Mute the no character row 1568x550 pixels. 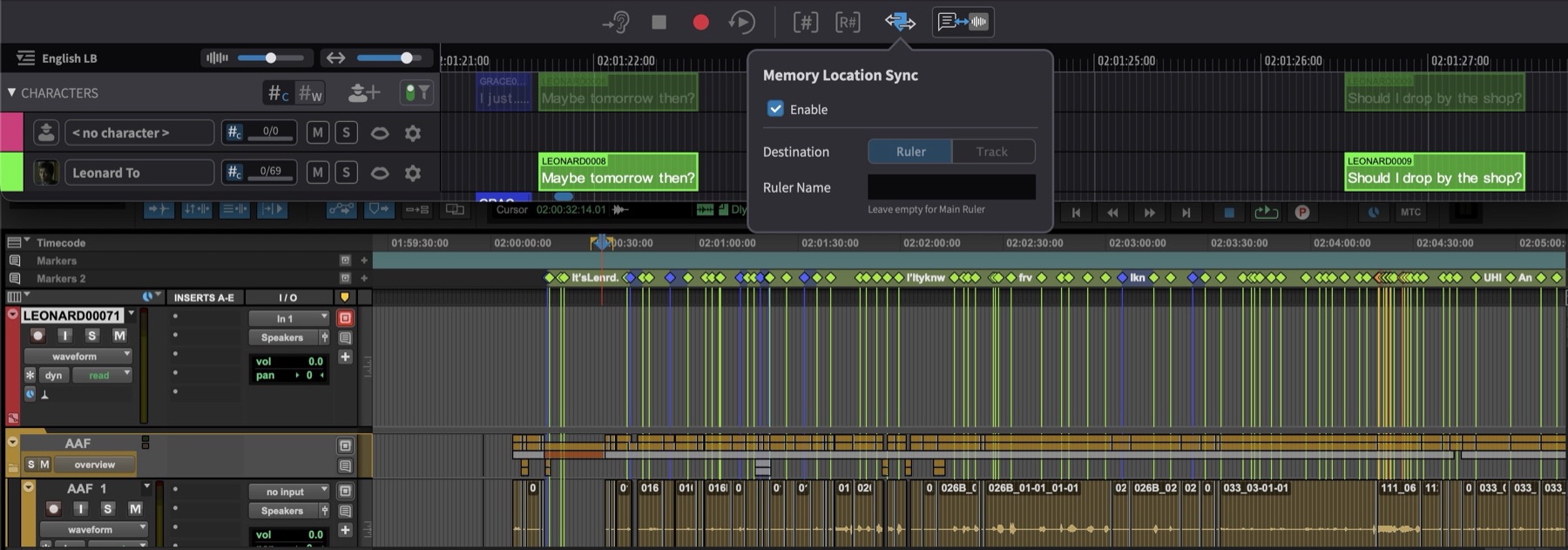(318, 132)
